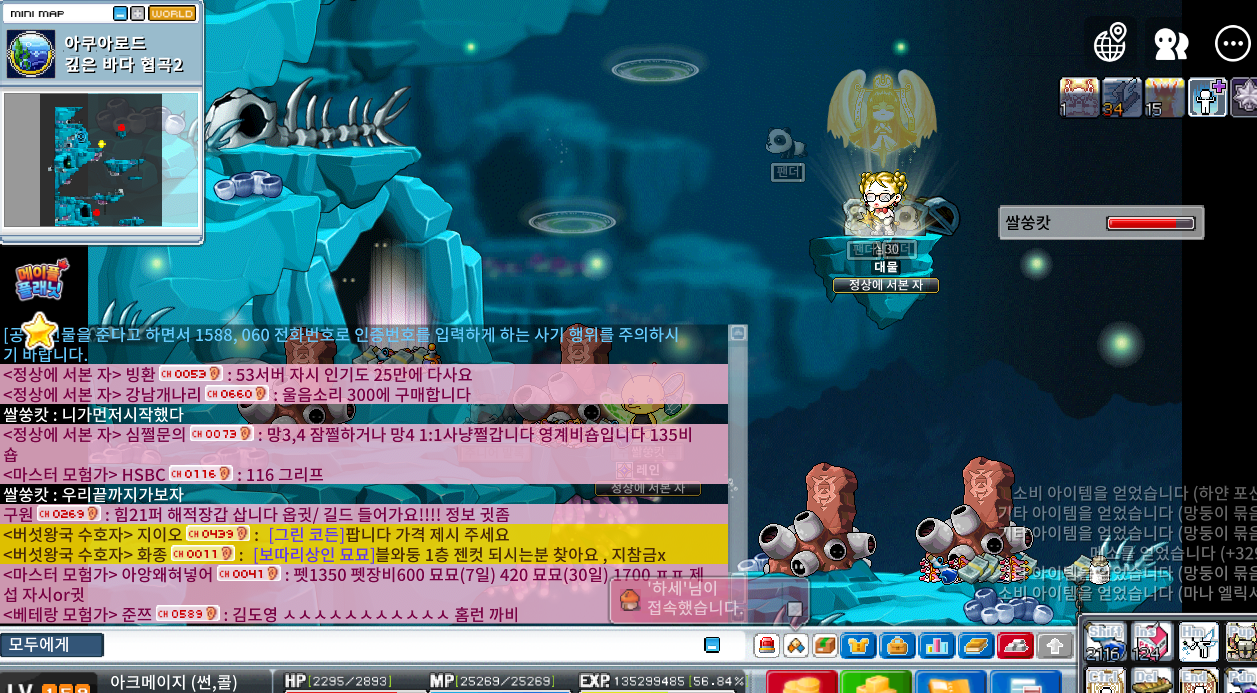This screenshot has height=693, width=1257.
Task: Use the Pdn quick slot skill
Action: (1241, 680)
